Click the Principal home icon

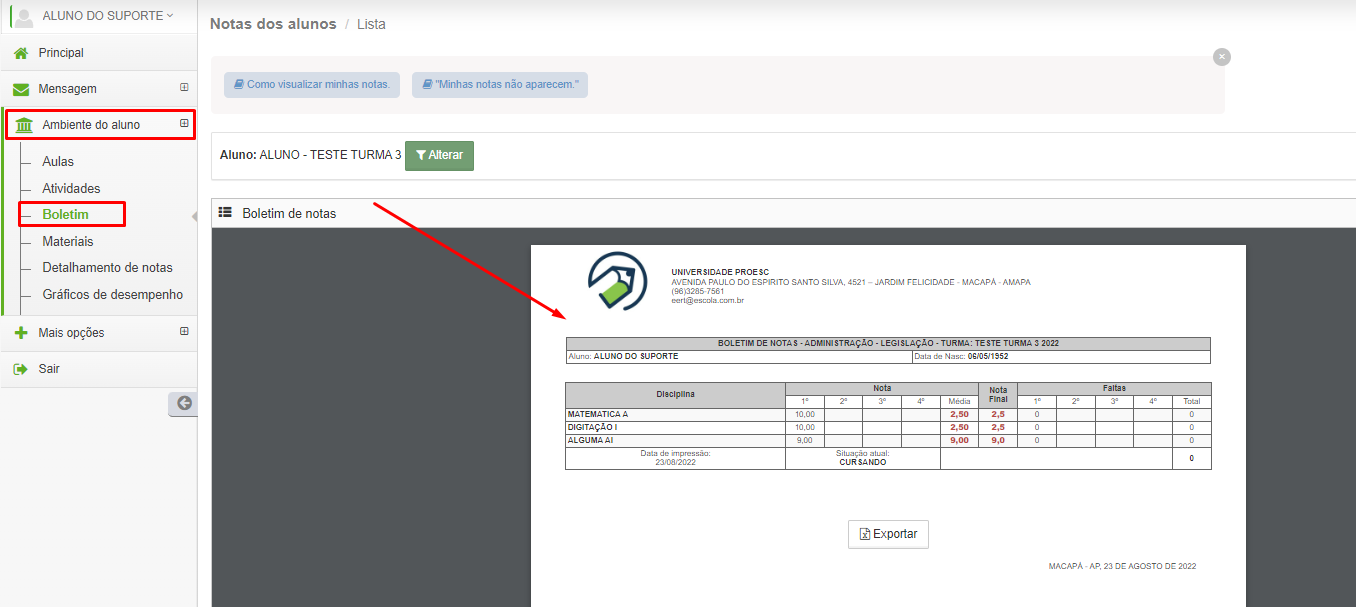(x=21, y=53)
